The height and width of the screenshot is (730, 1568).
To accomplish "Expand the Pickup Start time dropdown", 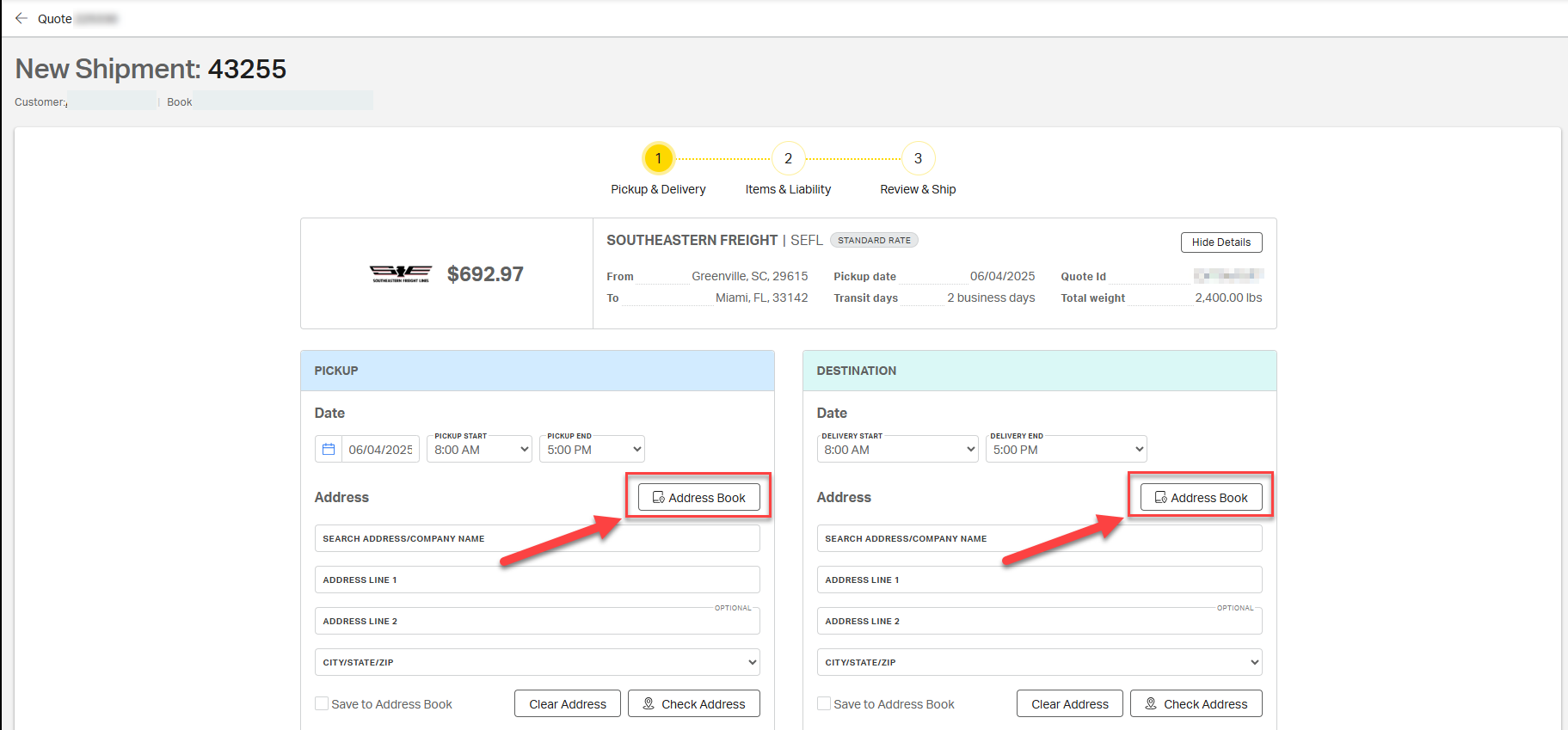I will click(x=480, y=450).
